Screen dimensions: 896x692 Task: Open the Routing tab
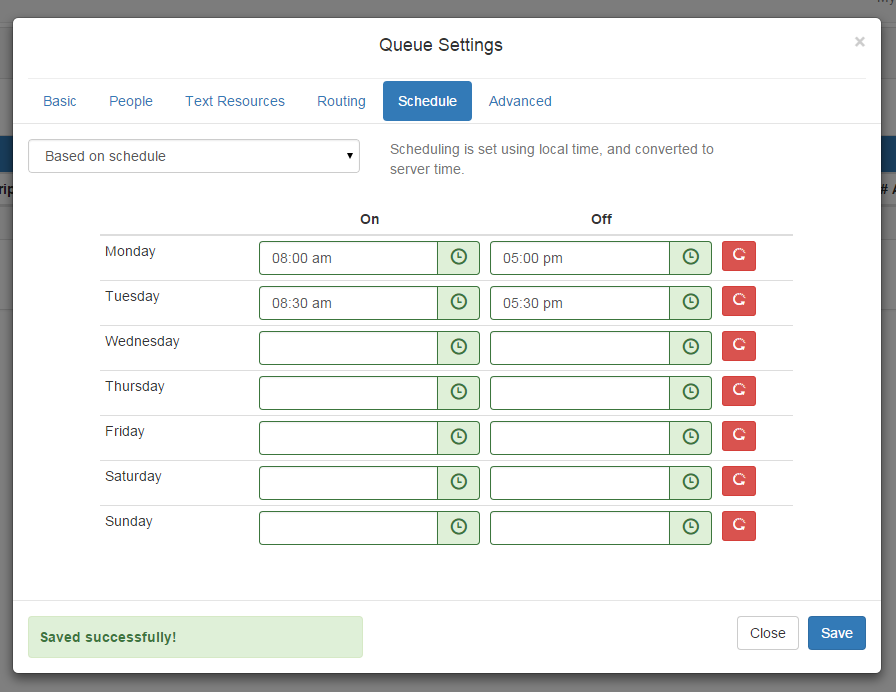coord(341,101)
